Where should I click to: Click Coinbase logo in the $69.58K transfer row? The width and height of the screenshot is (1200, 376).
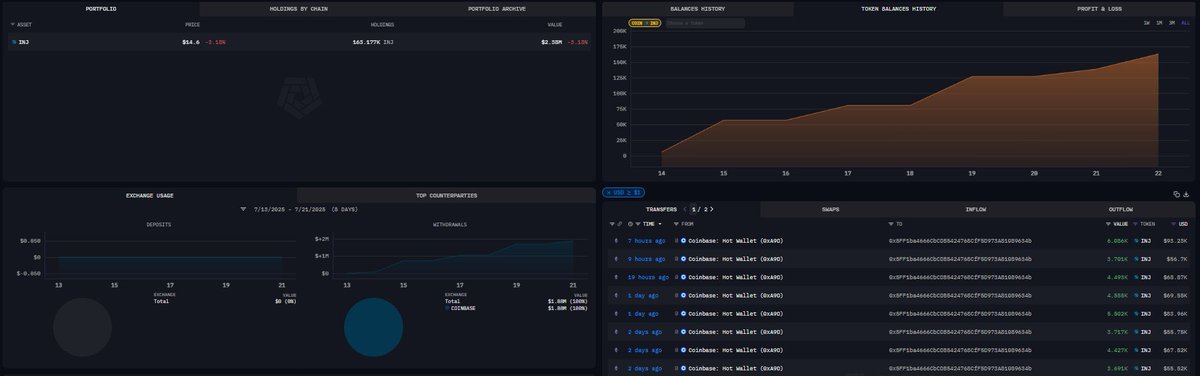coord(683,296)
